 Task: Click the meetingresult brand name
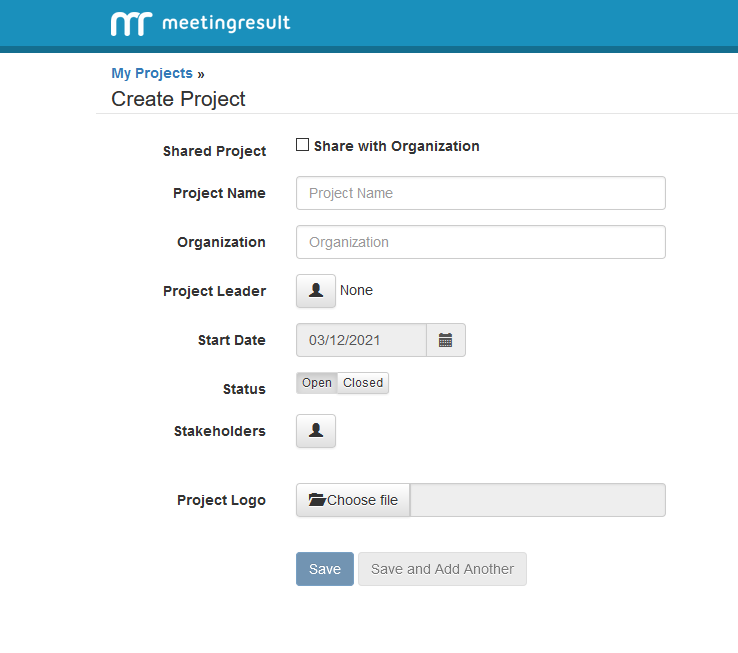pos(225,23)
